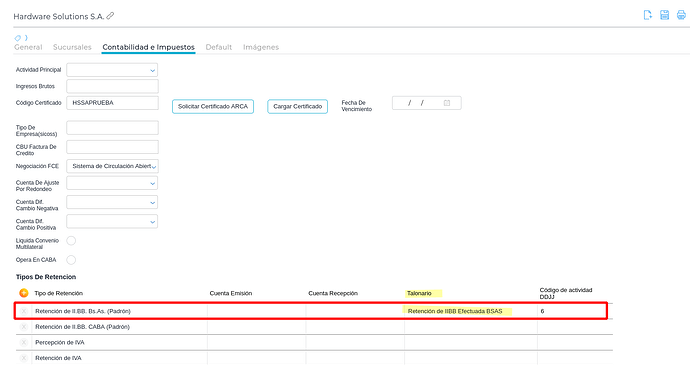Viewport: 690px width, 365px height.
Task: Switch to the Sucursales tab
Action: (72, 47)
